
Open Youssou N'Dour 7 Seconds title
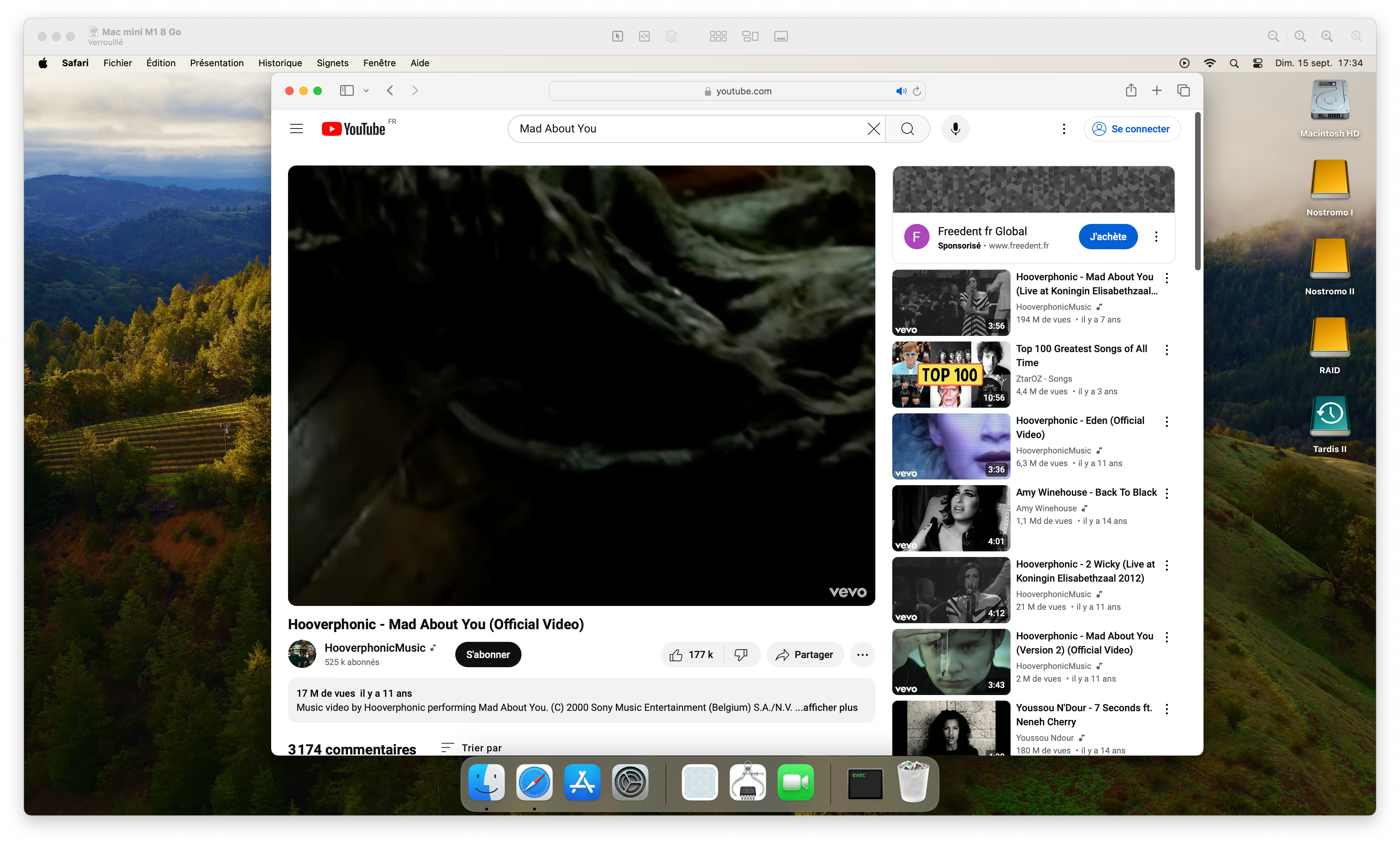pyautogui.click(x=1083, y=715)
